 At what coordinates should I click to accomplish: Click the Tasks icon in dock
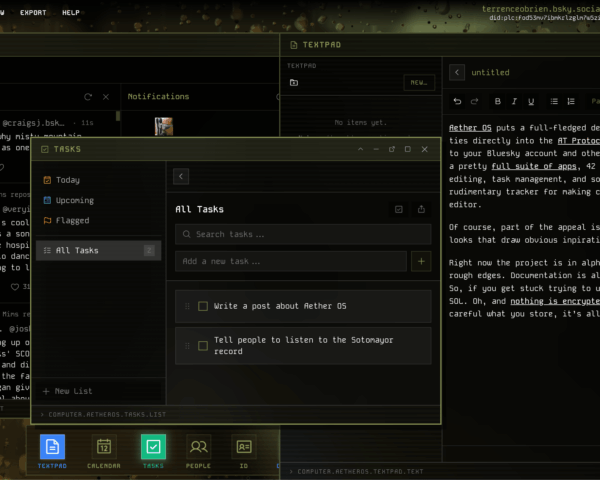pyautogui.click(x=153, y=447)
